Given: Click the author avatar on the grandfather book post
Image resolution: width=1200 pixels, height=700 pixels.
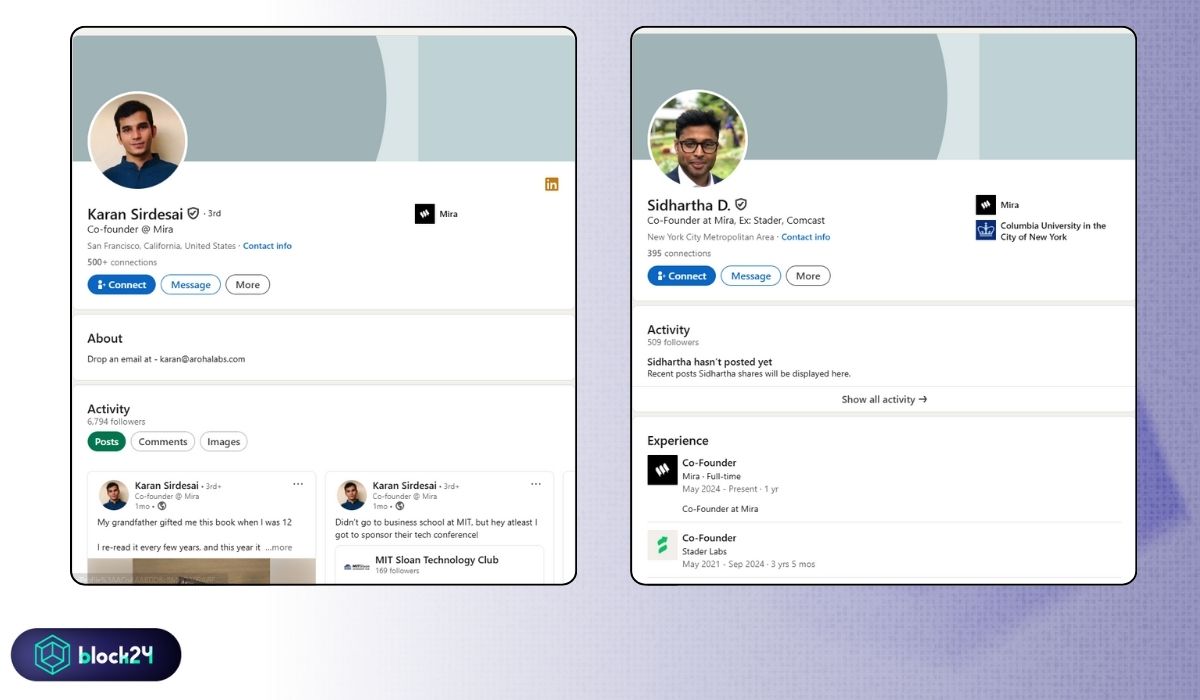Looking at the screenshot, I should point(114,495).
